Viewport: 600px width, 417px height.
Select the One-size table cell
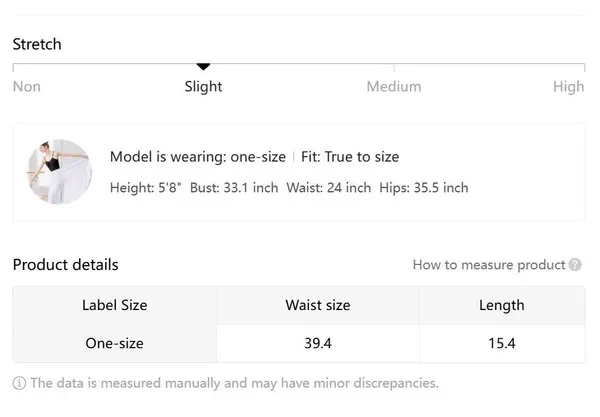click(x=114, y=343)
